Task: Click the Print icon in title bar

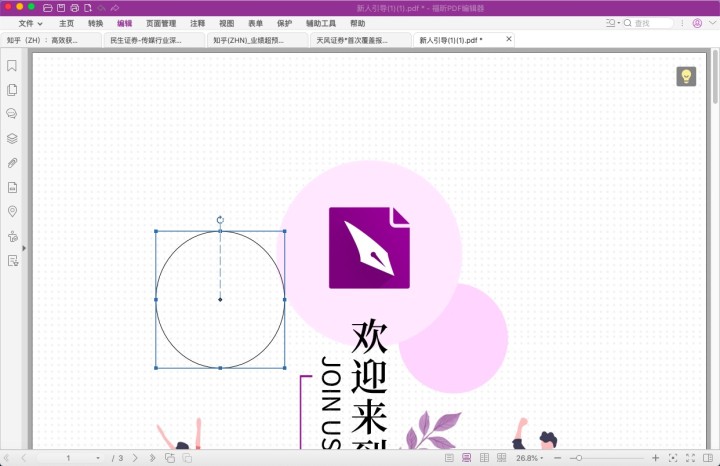Action: (74, 8)
